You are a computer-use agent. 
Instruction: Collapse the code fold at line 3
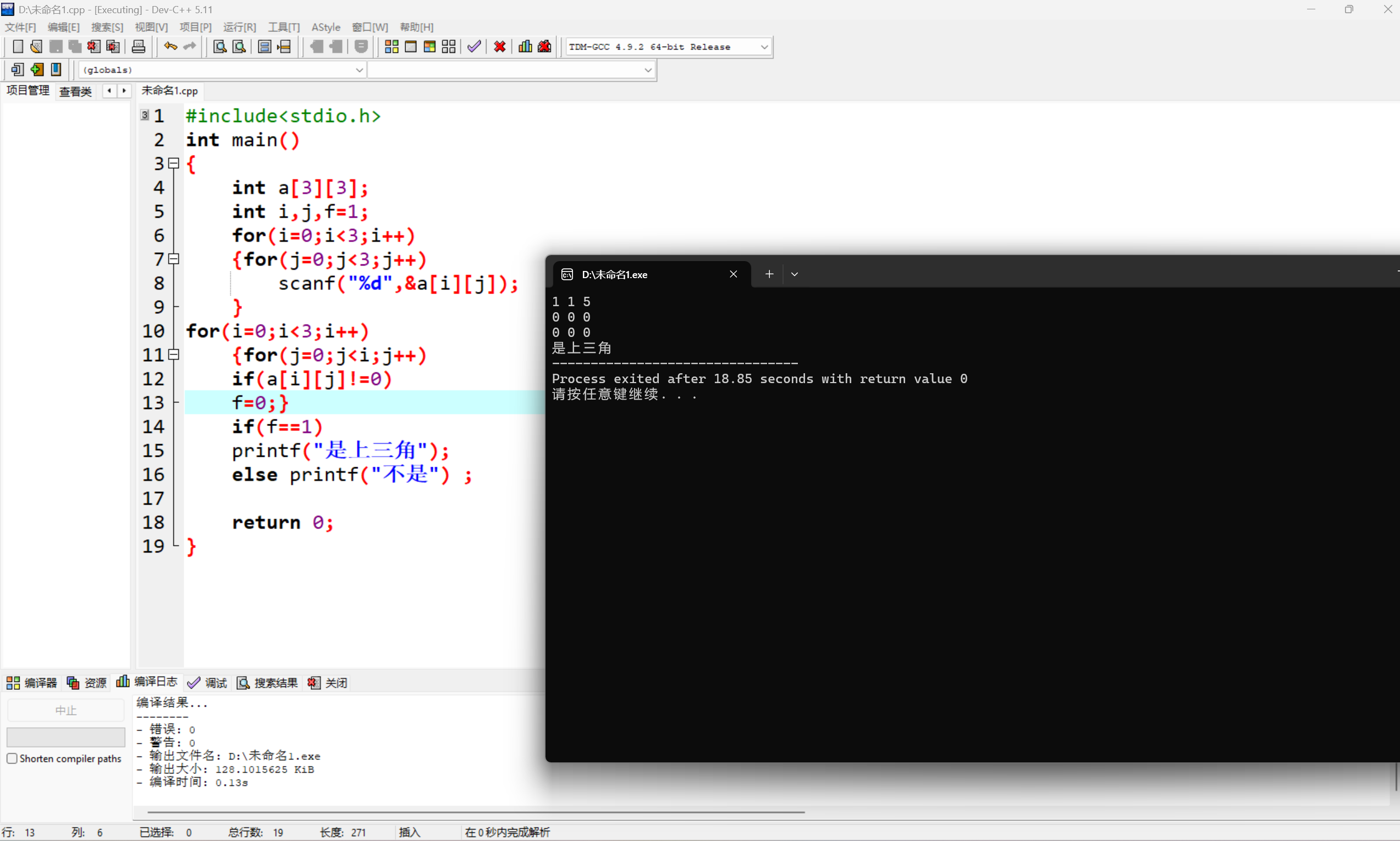(174, 164)
